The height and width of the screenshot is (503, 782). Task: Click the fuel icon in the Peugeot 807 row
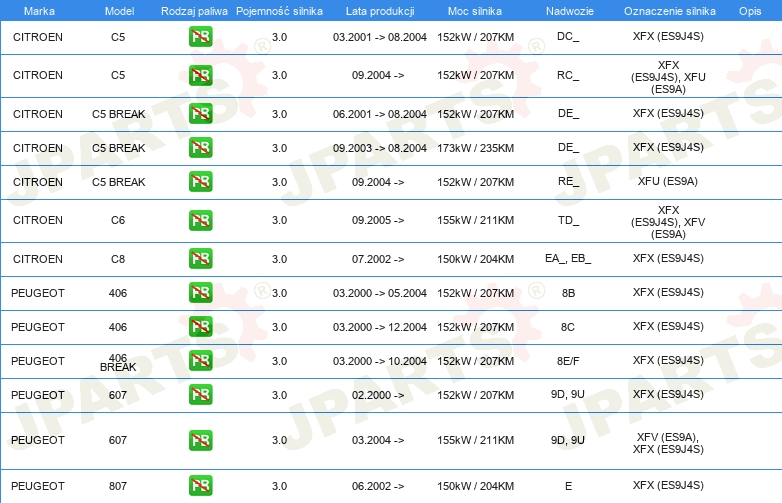coord(200,486)
